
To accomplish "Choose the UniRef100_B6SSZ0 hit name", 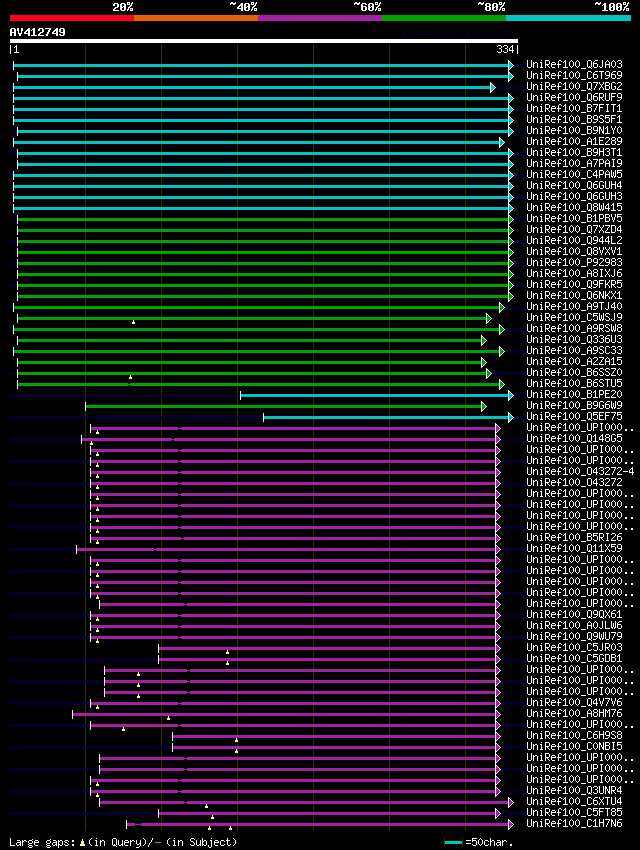I will tap(574, 372).
